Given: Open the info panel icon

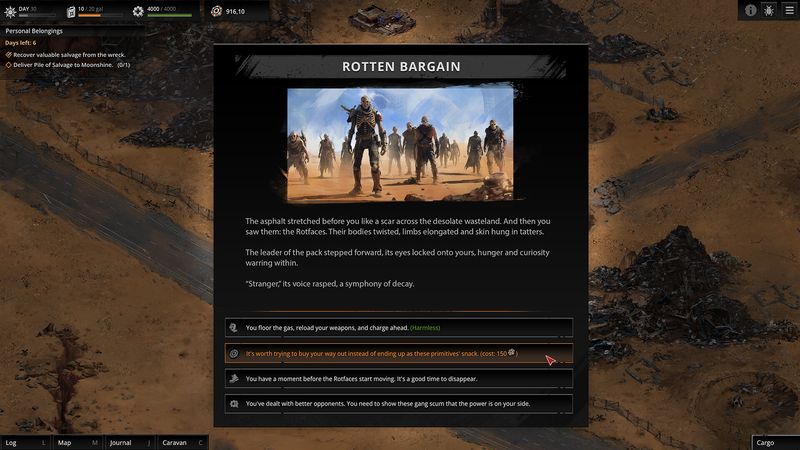Looking at the screenshot, I should pyautogui.click(x=751, y=10).
